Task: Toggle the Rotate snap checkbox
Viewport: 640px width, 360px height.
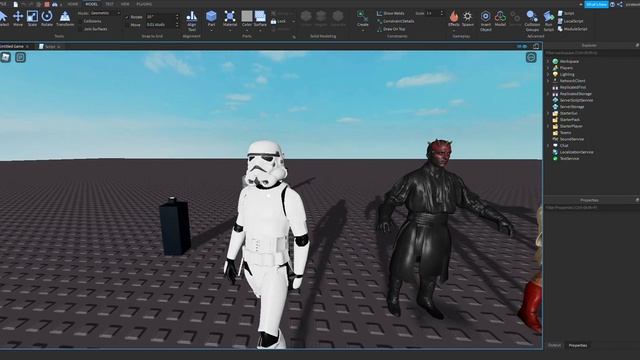Action: click(x=127, y=17)
